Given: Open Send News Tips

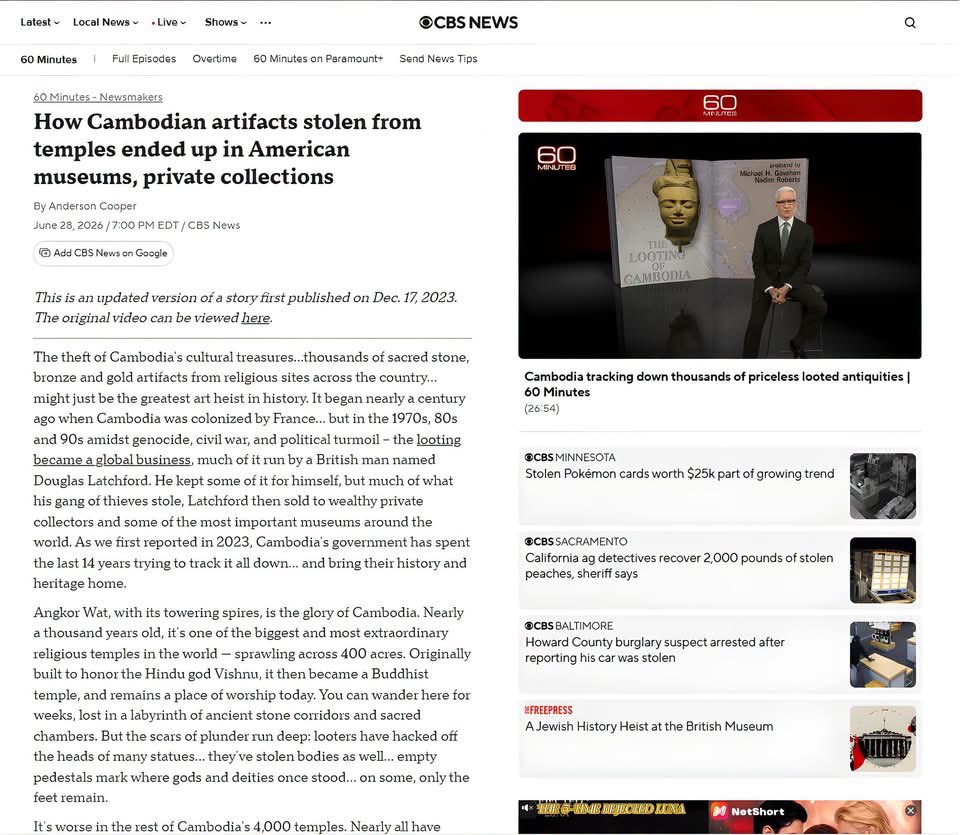Looking at the screenshot, I should coord(438,59).
